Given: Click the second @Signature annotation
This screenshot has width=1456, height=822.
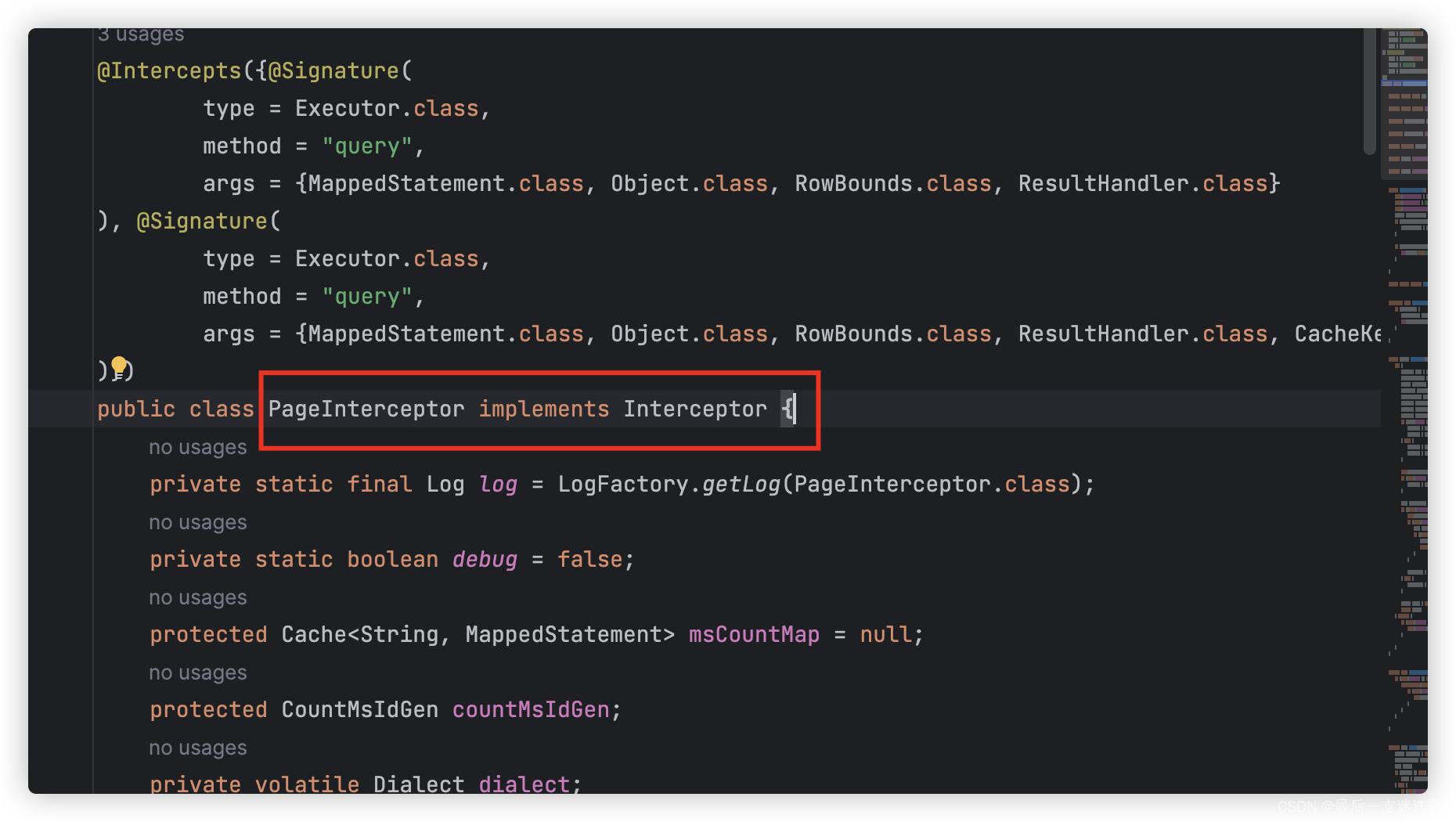Looking at the screenshot, I should (202, 221).
